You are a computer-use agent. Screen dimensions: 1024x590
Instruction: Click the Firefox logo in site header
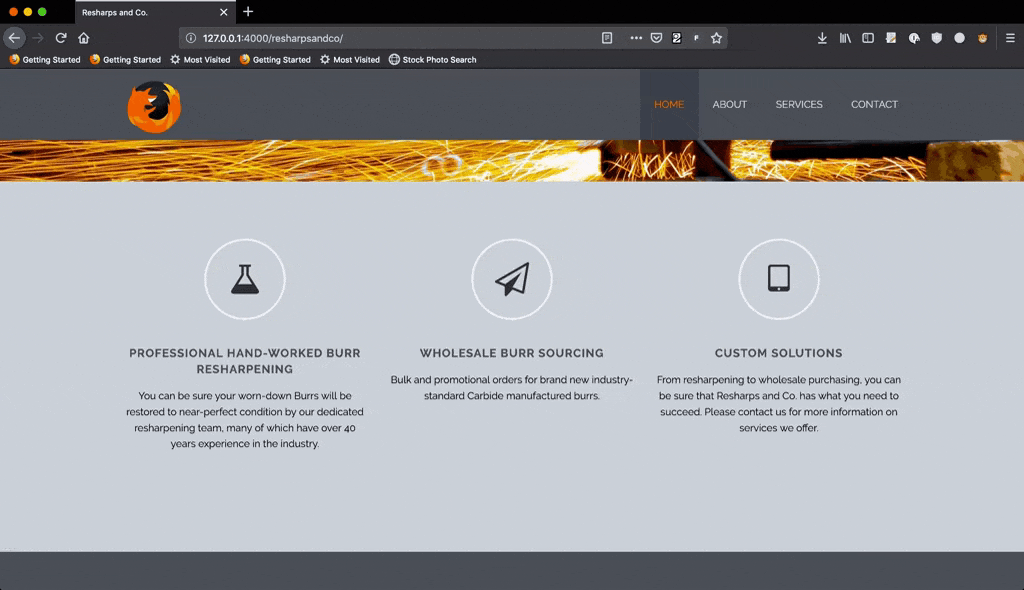[x=154, y=107]
